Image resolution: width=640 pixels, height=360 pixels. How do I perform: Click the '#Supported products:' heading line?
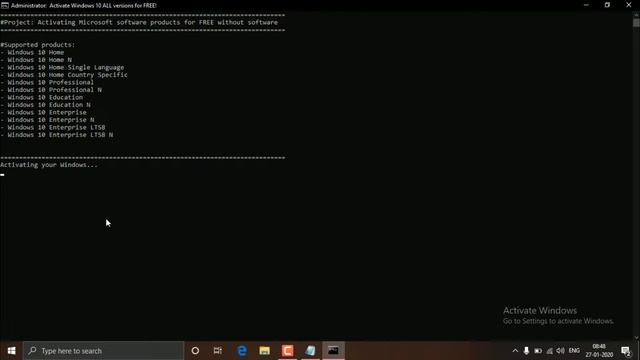click(x=38, y=45)
